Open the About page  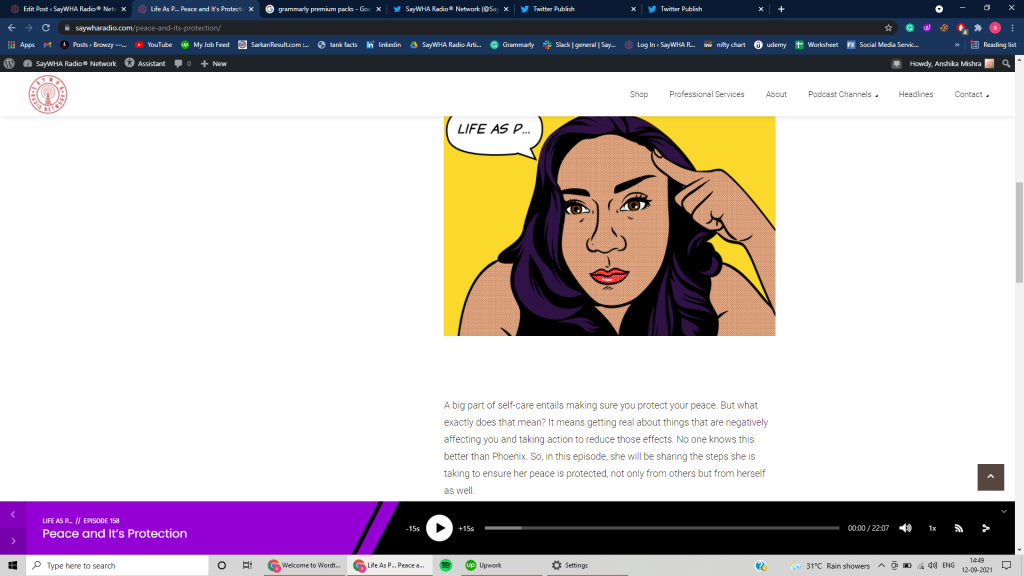(776, 94)
